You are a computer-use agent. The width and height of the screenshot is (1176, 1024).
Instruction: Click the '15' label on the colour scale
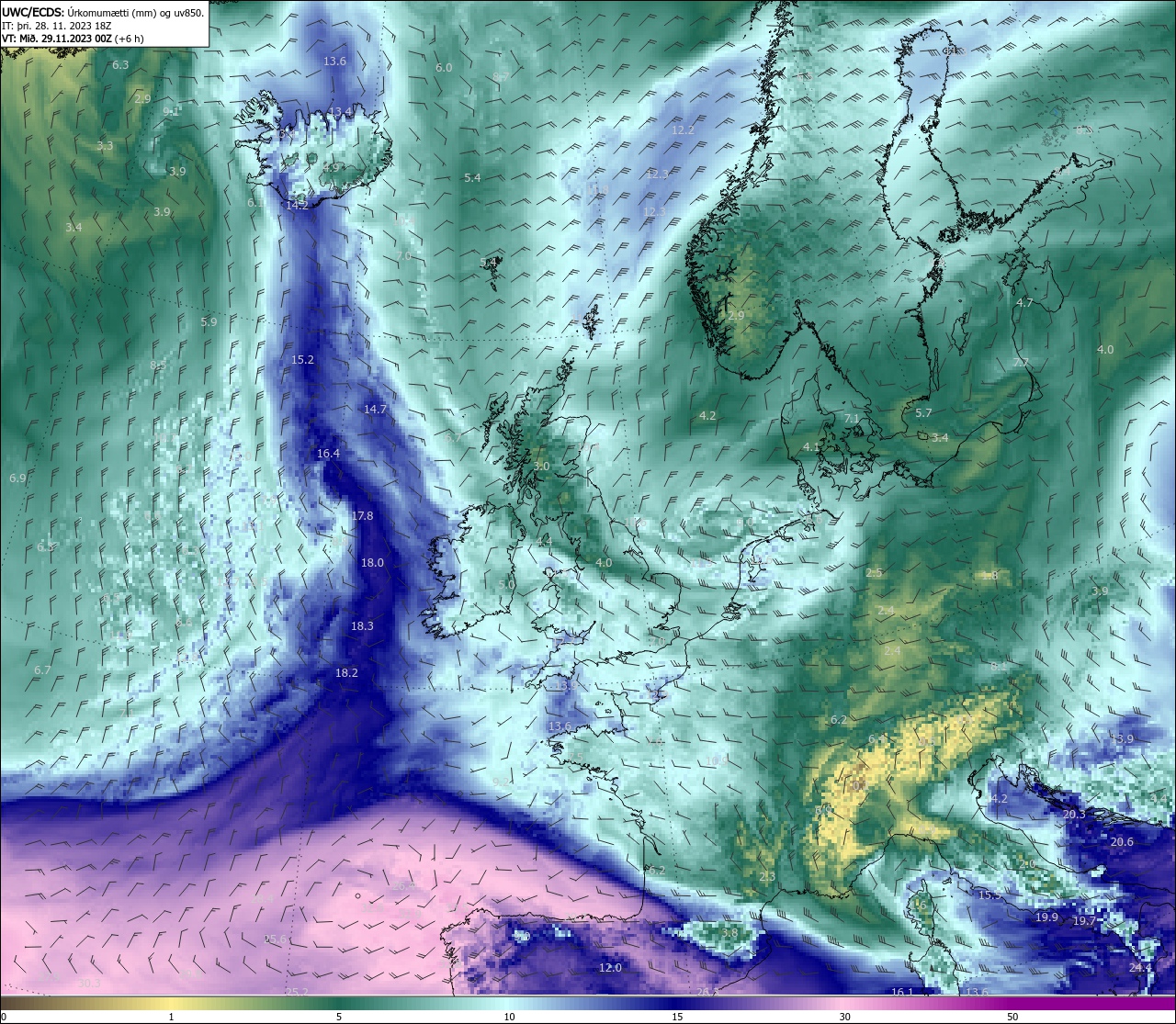(676, 1018)
